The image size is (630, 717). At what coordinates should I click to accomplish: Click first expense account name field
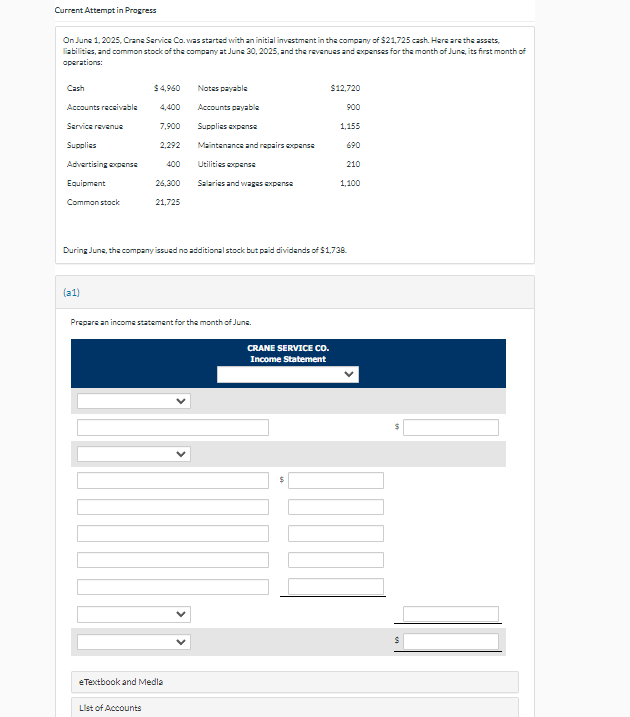coord(173,481)
